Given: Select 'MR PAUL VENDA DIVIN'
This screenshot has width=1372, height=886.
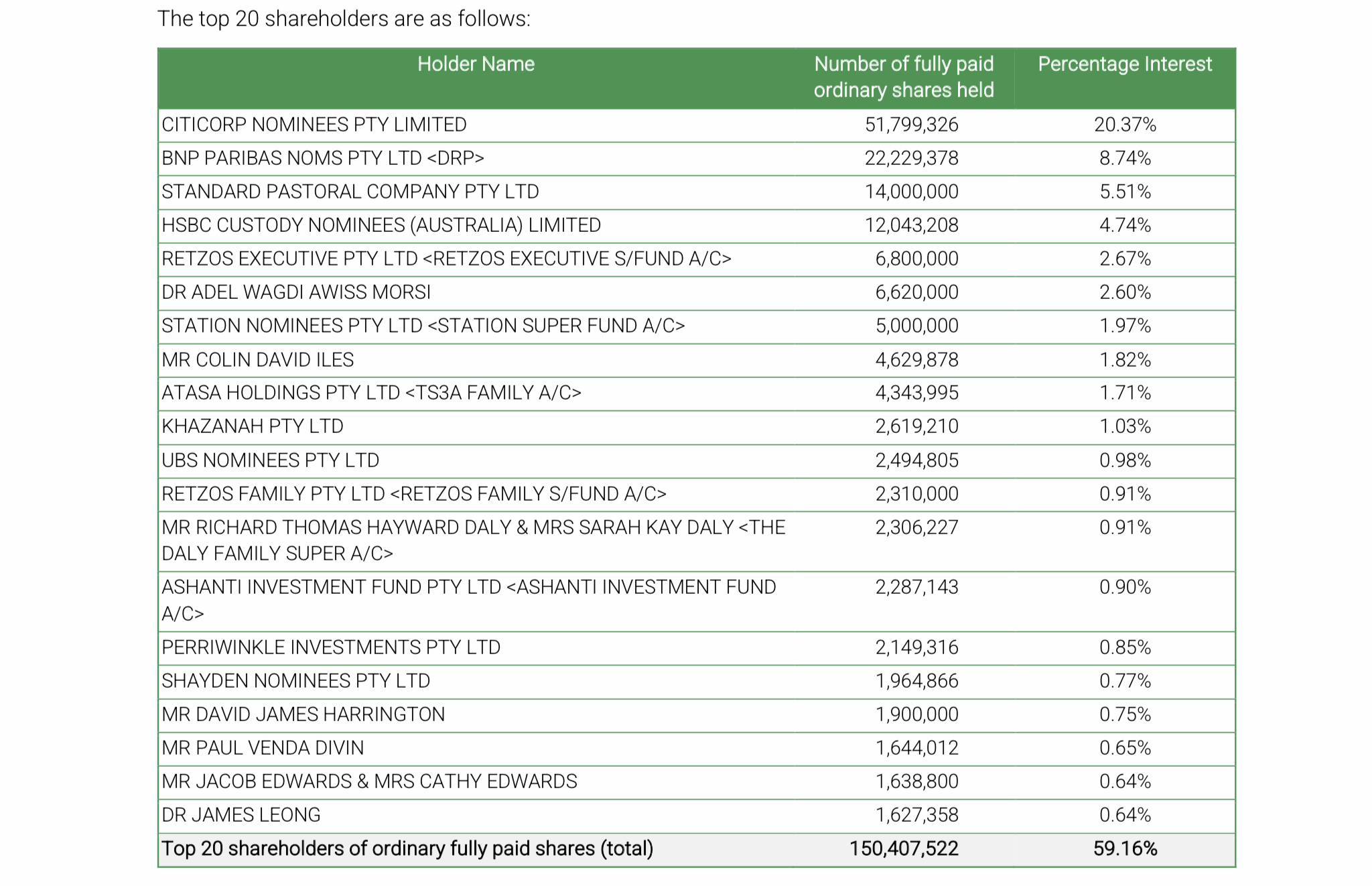Looking at the screenshot, I should click(x=263, y=748).
